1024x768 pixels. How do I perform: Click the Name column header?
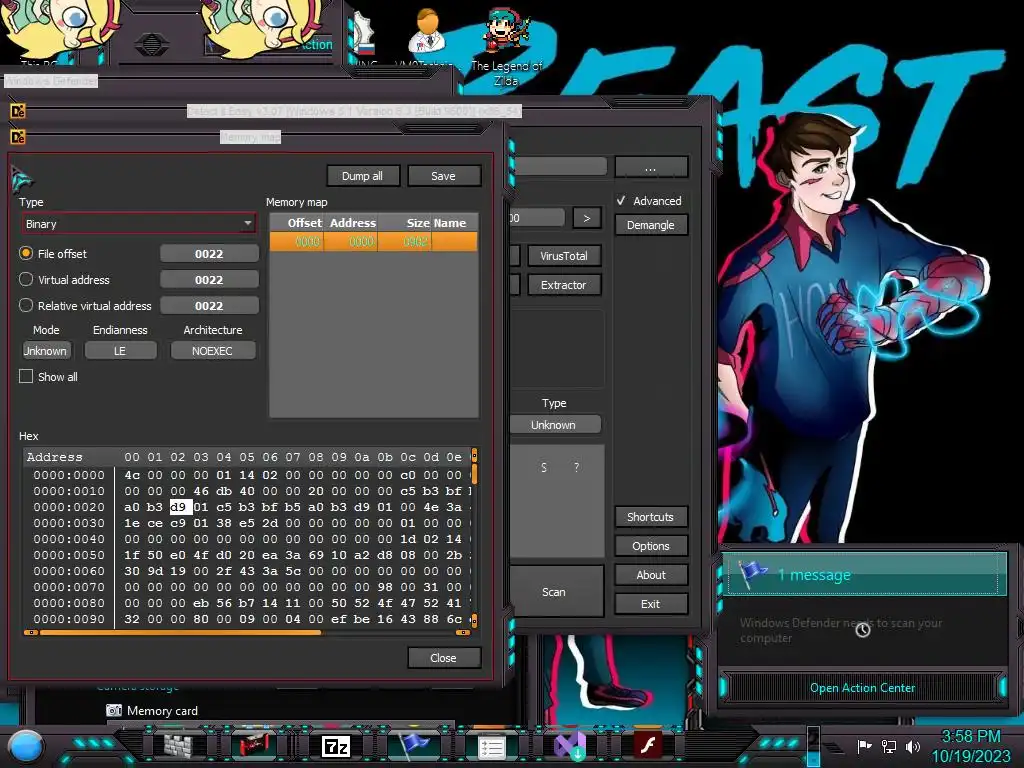coord(455,223)
